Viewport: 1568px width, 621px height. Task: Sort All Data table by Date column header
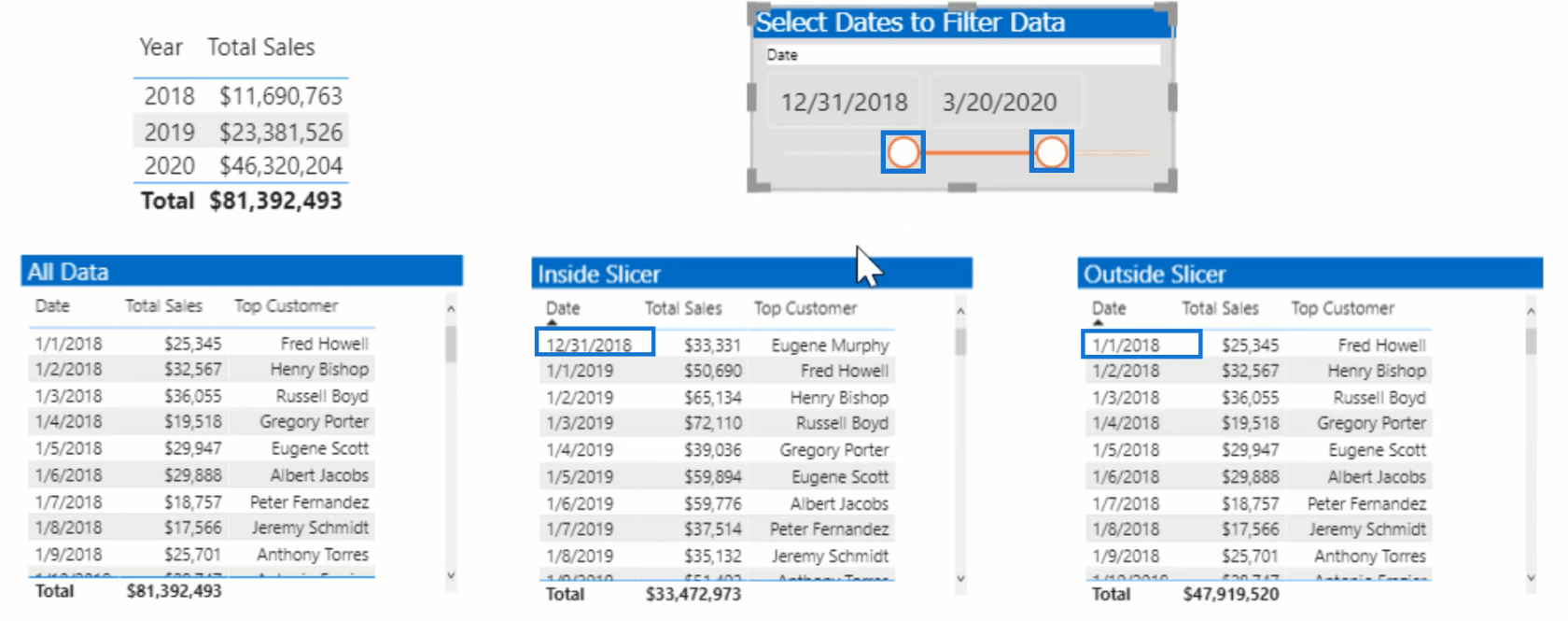pos(52,305)
